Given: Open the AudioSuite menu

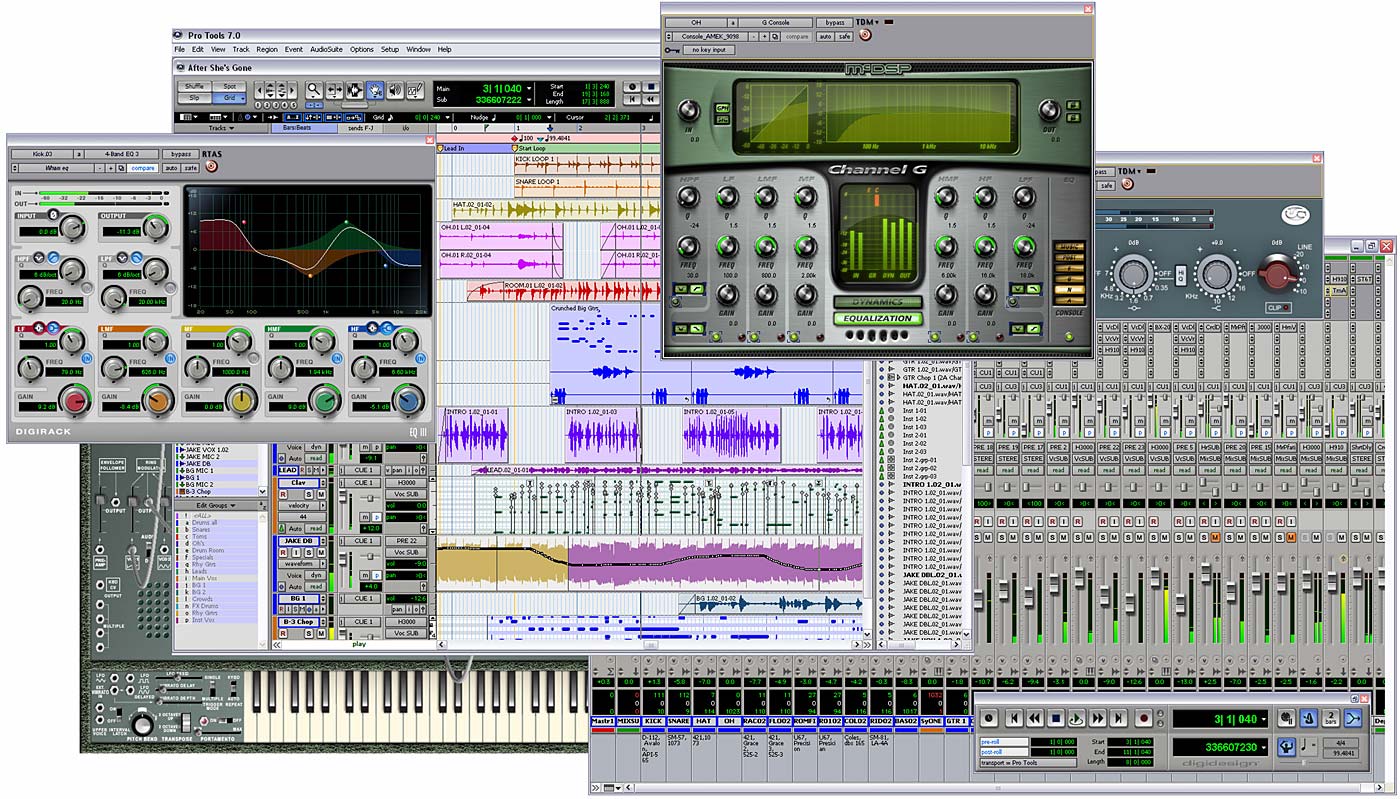Looking at the screenshot, I should (326, 49).
